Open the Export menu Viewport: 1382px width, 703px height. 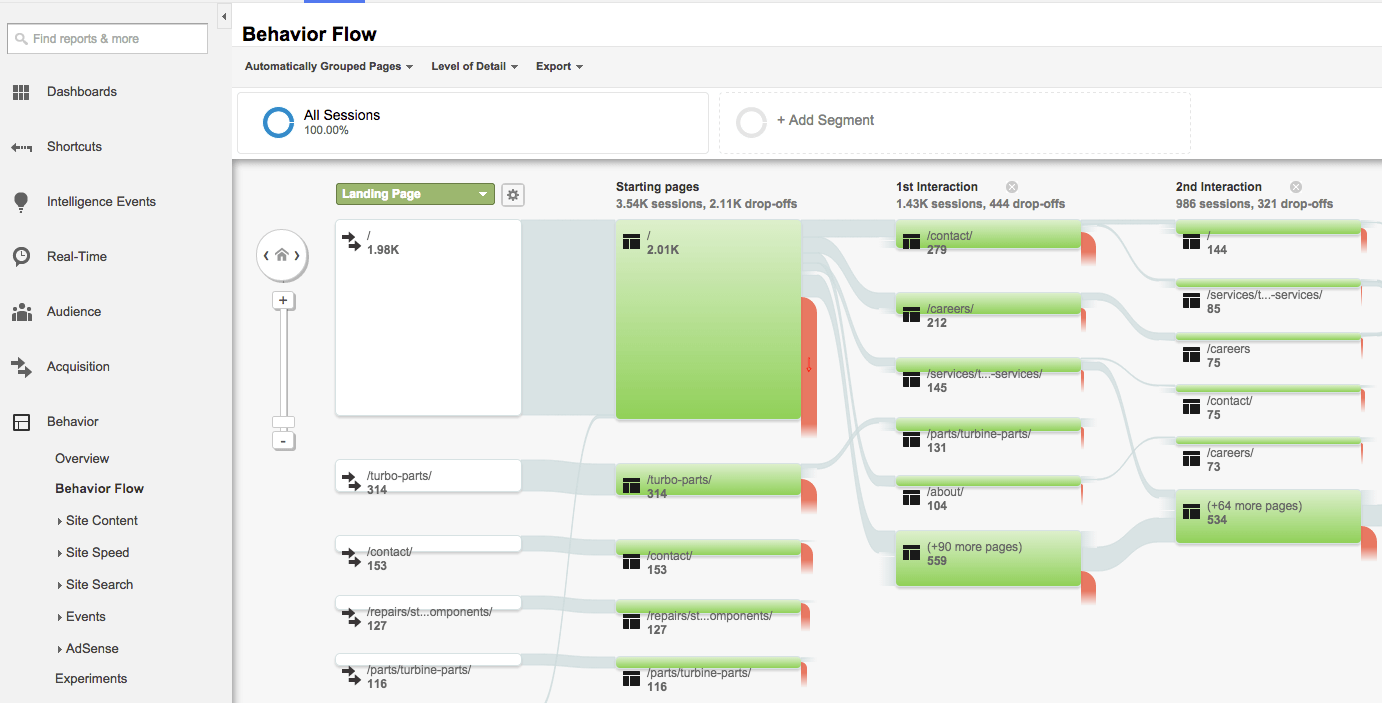(x=559, y=66)
